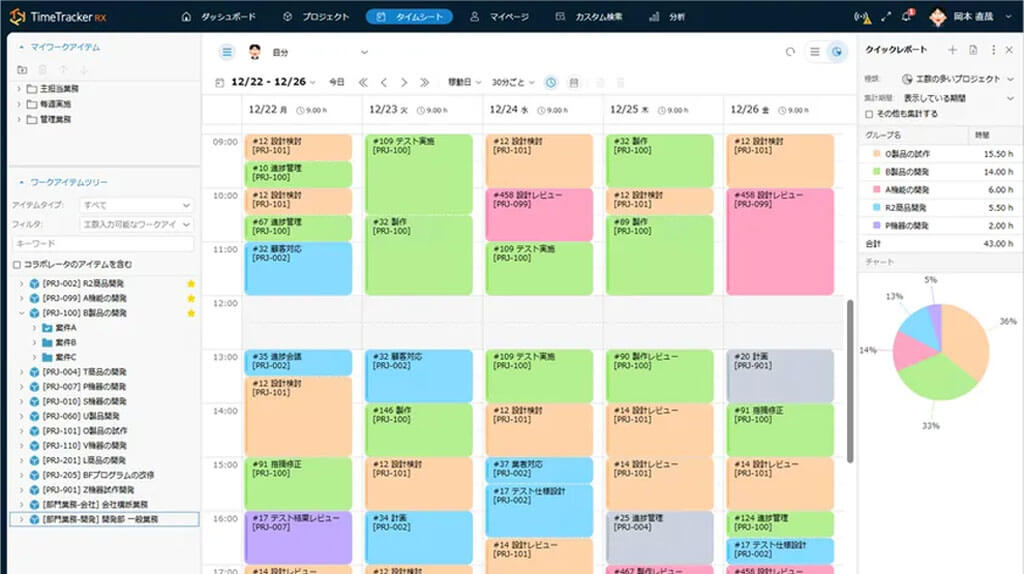Check コラボレータのアイテムを含む
Screen dimensions: 1024x574
[17, 264]
